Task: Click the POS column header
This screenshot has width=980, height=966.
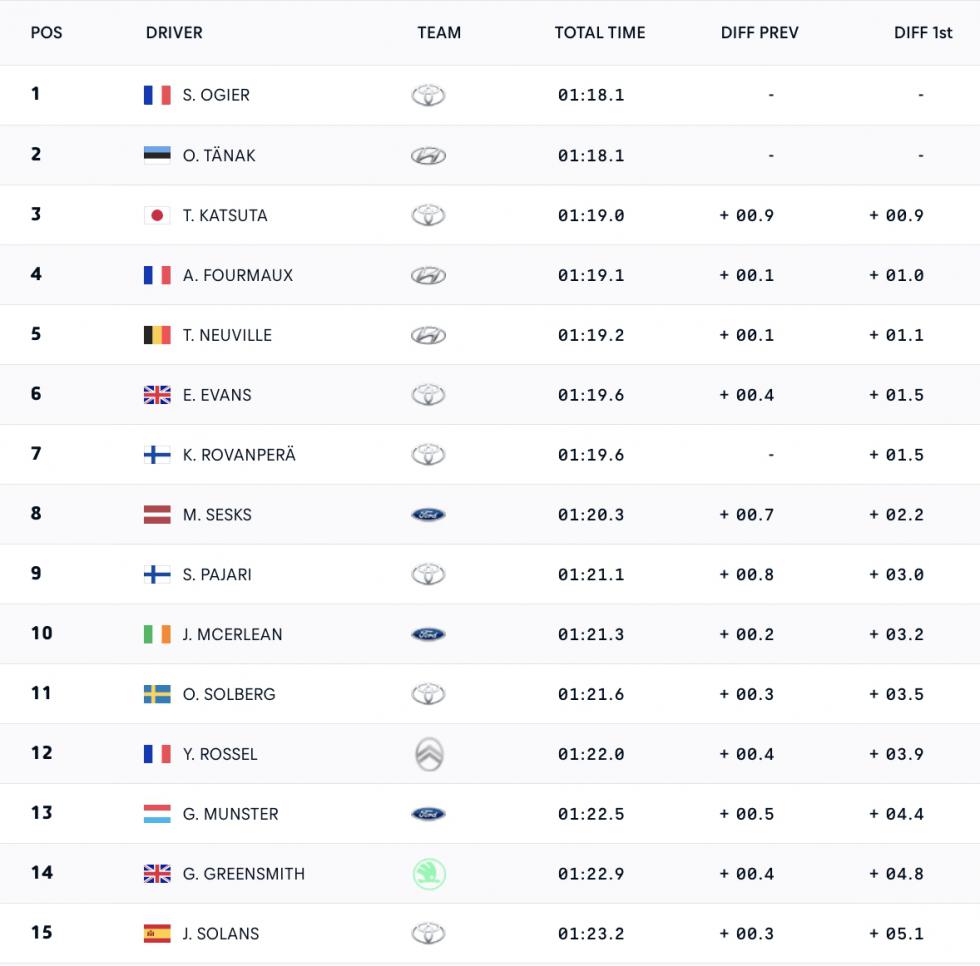Action: click(46, 32)
